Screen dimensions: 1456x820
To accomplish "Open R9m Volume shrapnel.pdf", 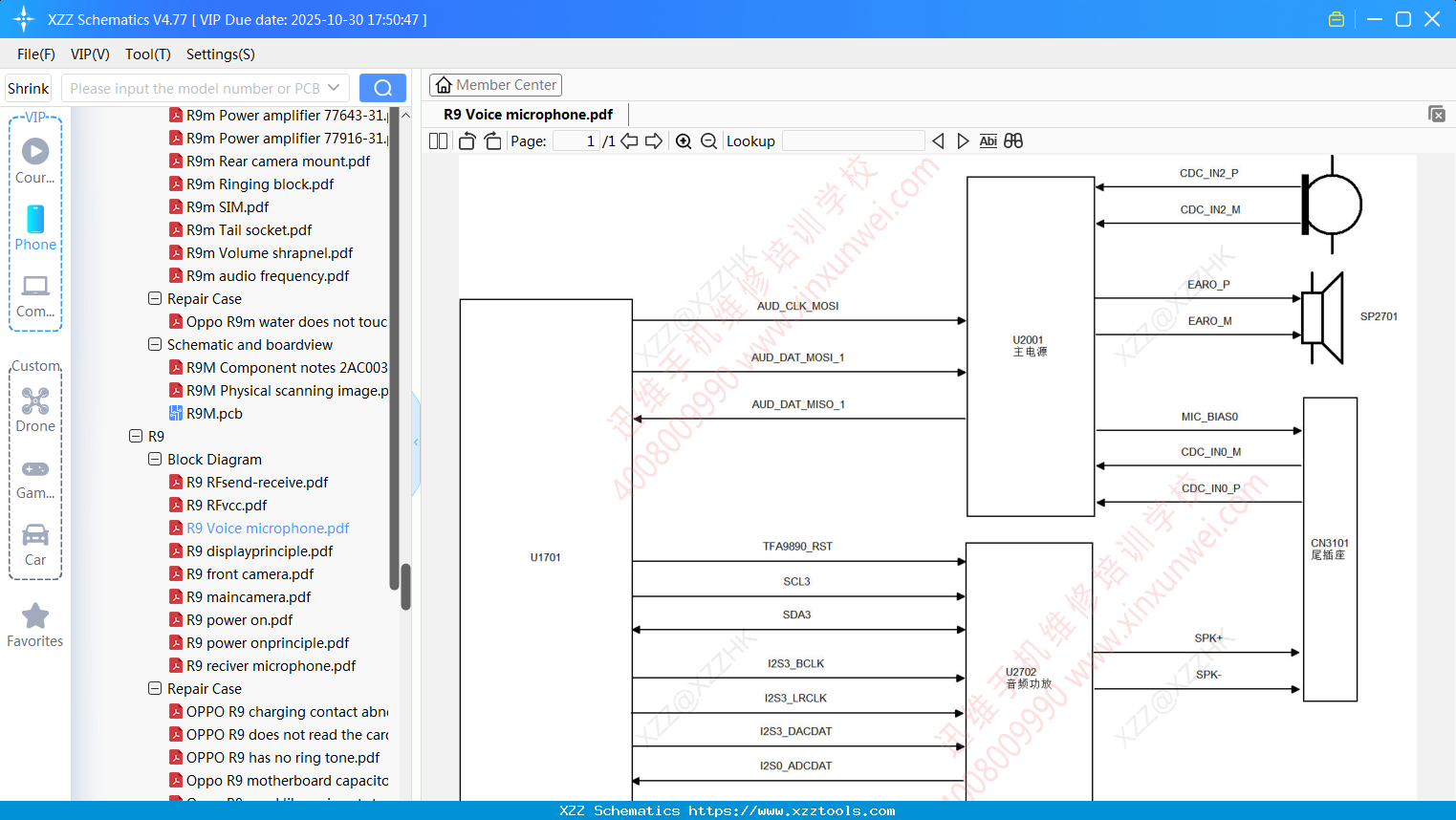I will click(x=270, y=252).
